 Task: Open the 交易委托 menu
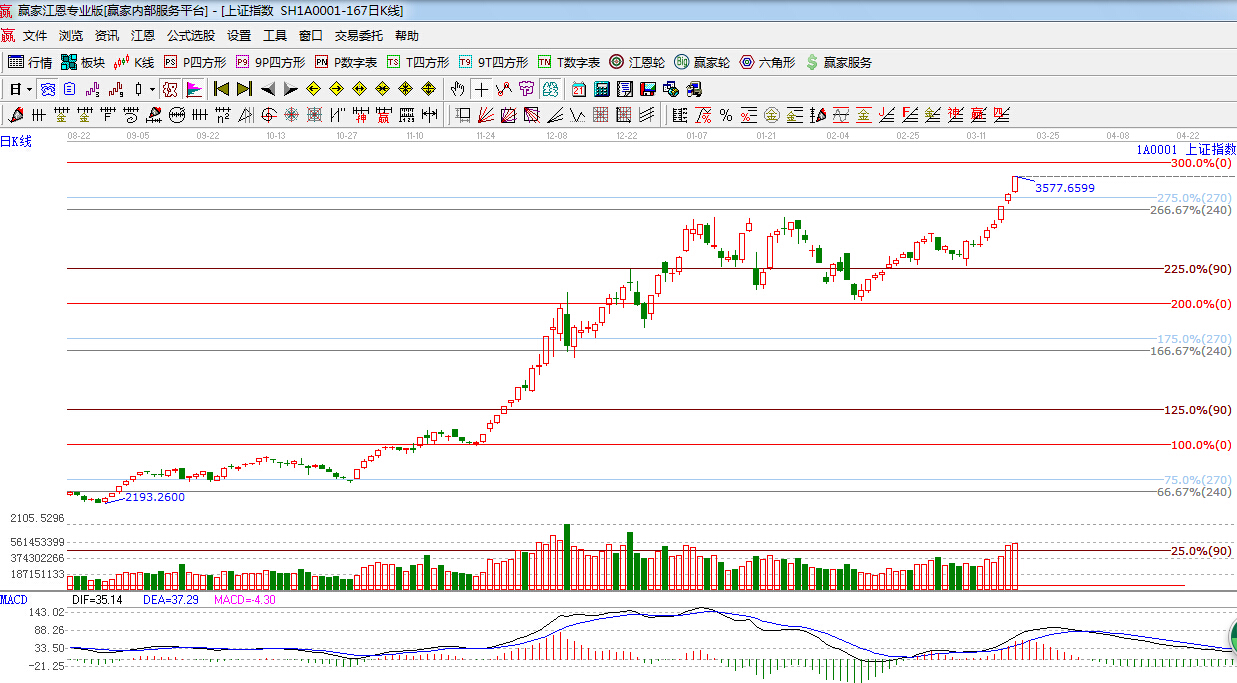[x=358, y=36]
